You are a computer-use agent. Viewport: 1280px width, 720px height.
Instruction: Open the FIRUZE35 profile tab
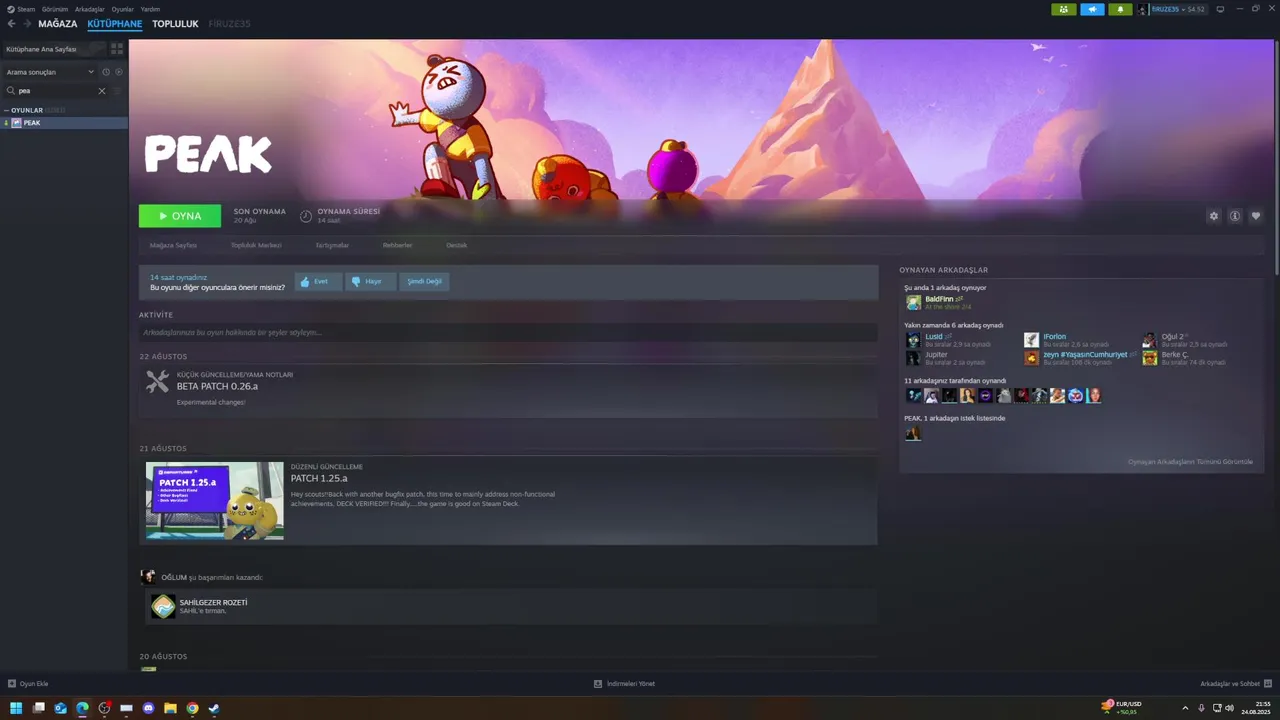229,24
